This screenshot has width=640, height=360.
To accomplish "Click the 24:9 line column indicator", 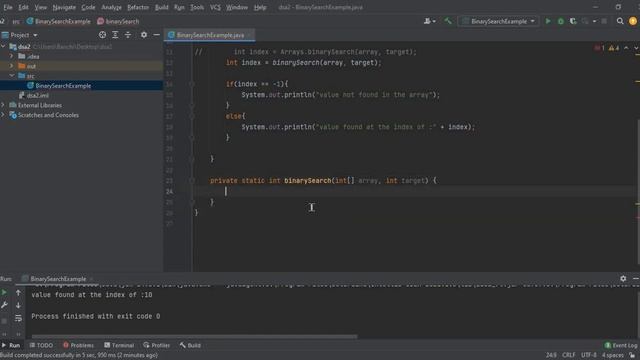I will coord(551,355).
